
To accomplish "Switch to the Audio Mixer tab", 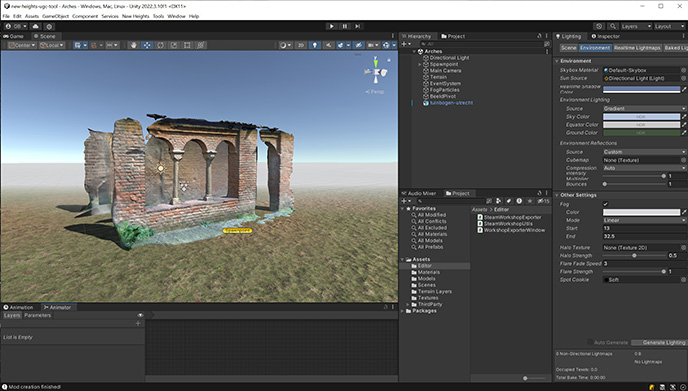I will (419, 193).
